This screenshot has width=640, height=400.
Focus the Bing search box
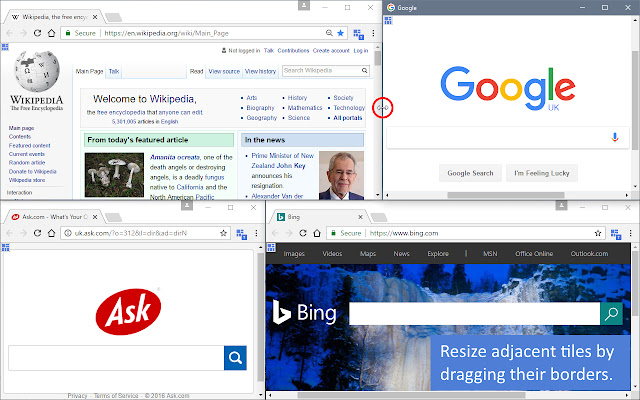[x=475, y=313]
